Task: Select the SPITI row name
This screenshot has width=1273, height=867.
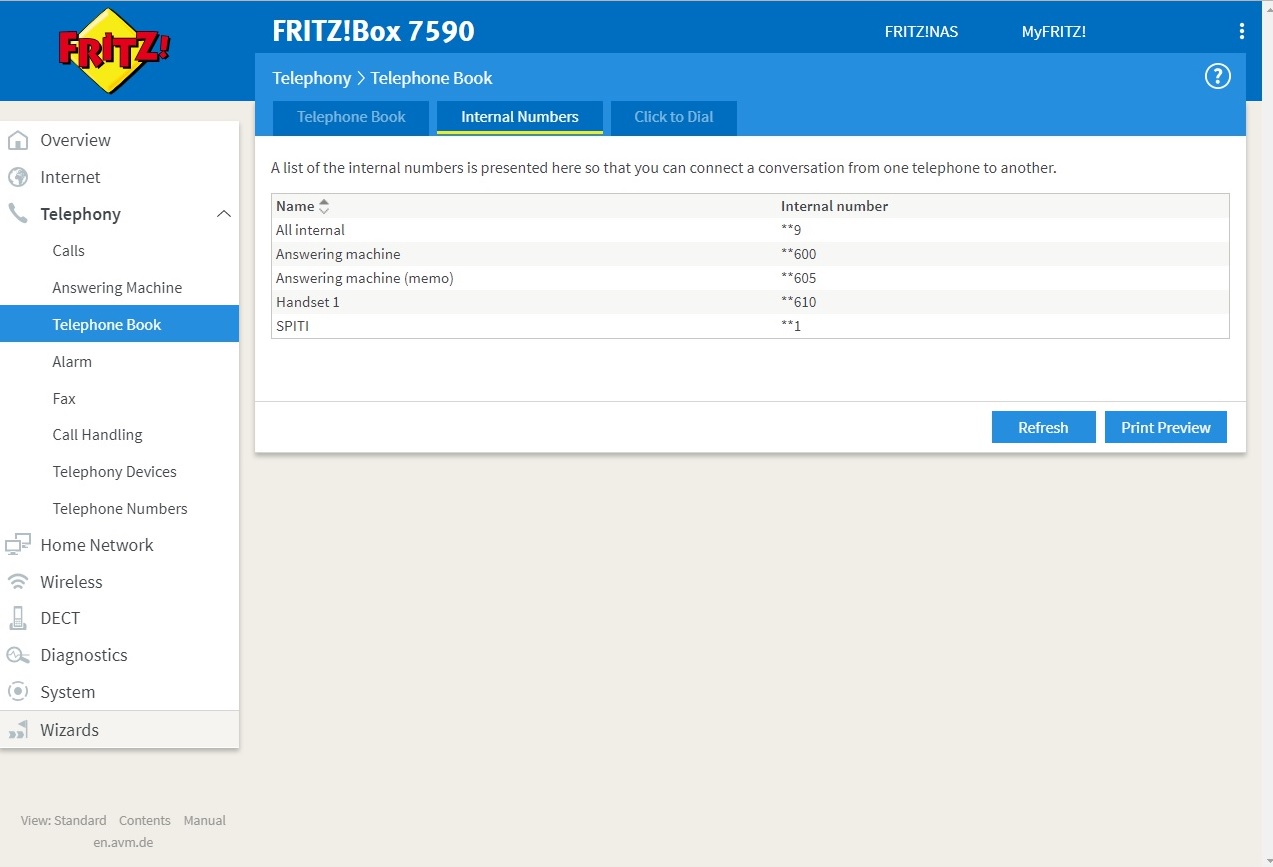Action: click(x=292, y=326)
